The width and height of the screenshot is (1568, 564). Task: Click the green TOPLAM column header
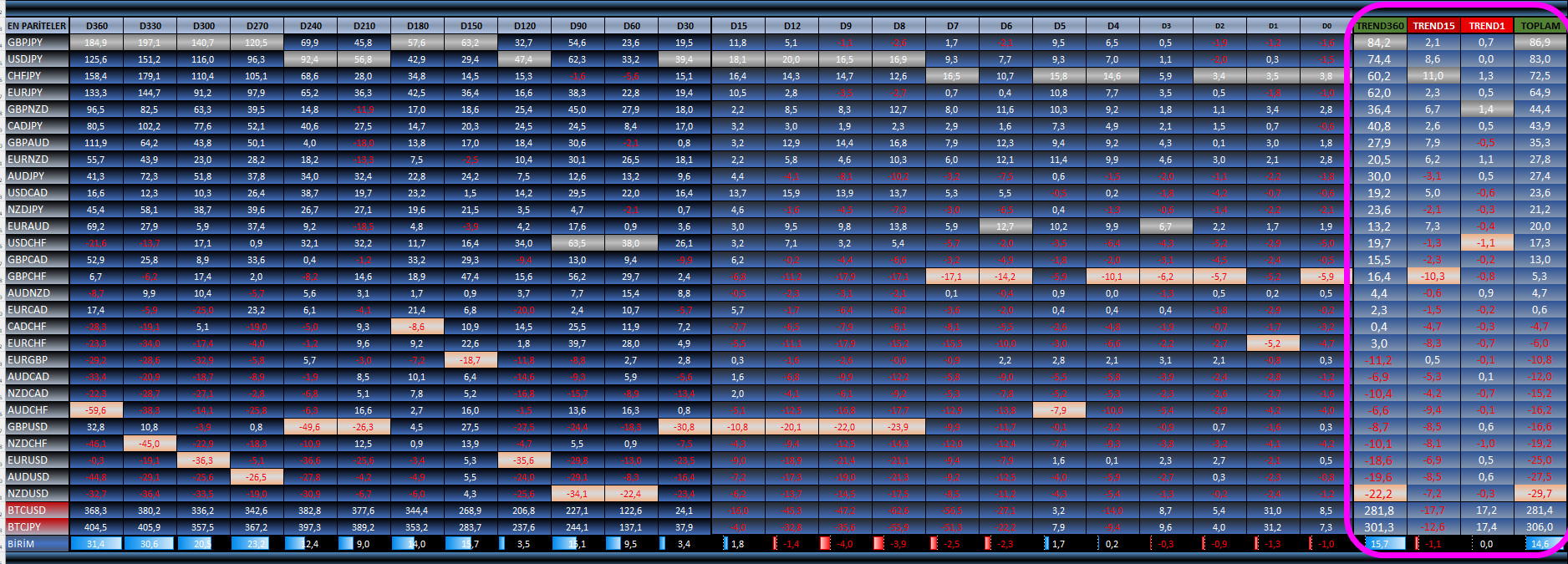point(1540,26)
